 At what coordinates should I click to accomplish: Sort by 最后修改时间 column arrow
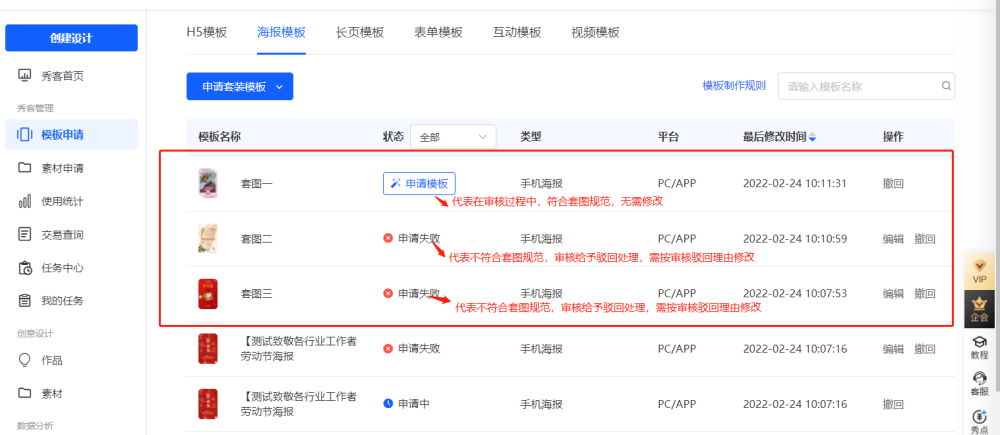pyautogui.click(x=813, y=137)
